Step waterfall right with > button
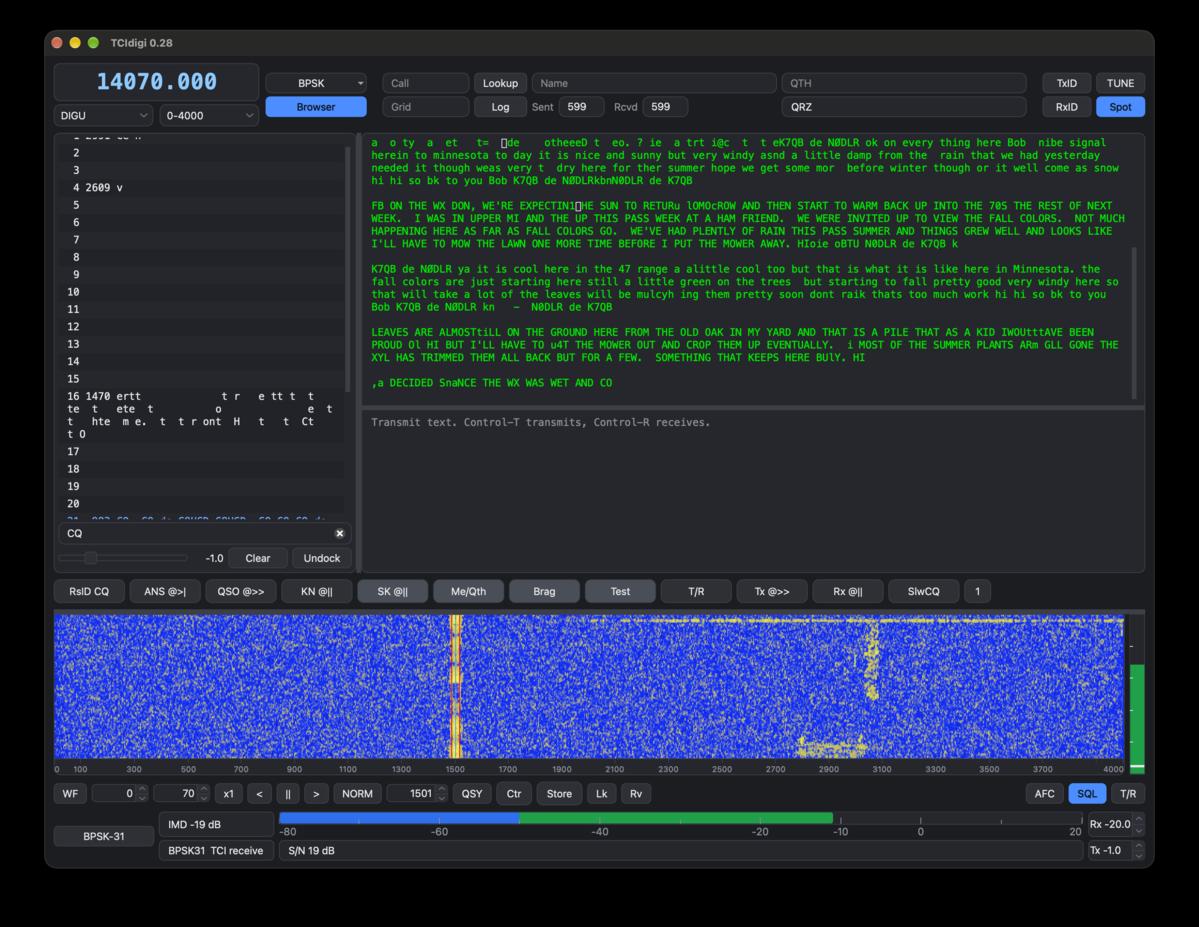The width and height of the screenshot is (1199, 927). (x=316, y=793)
